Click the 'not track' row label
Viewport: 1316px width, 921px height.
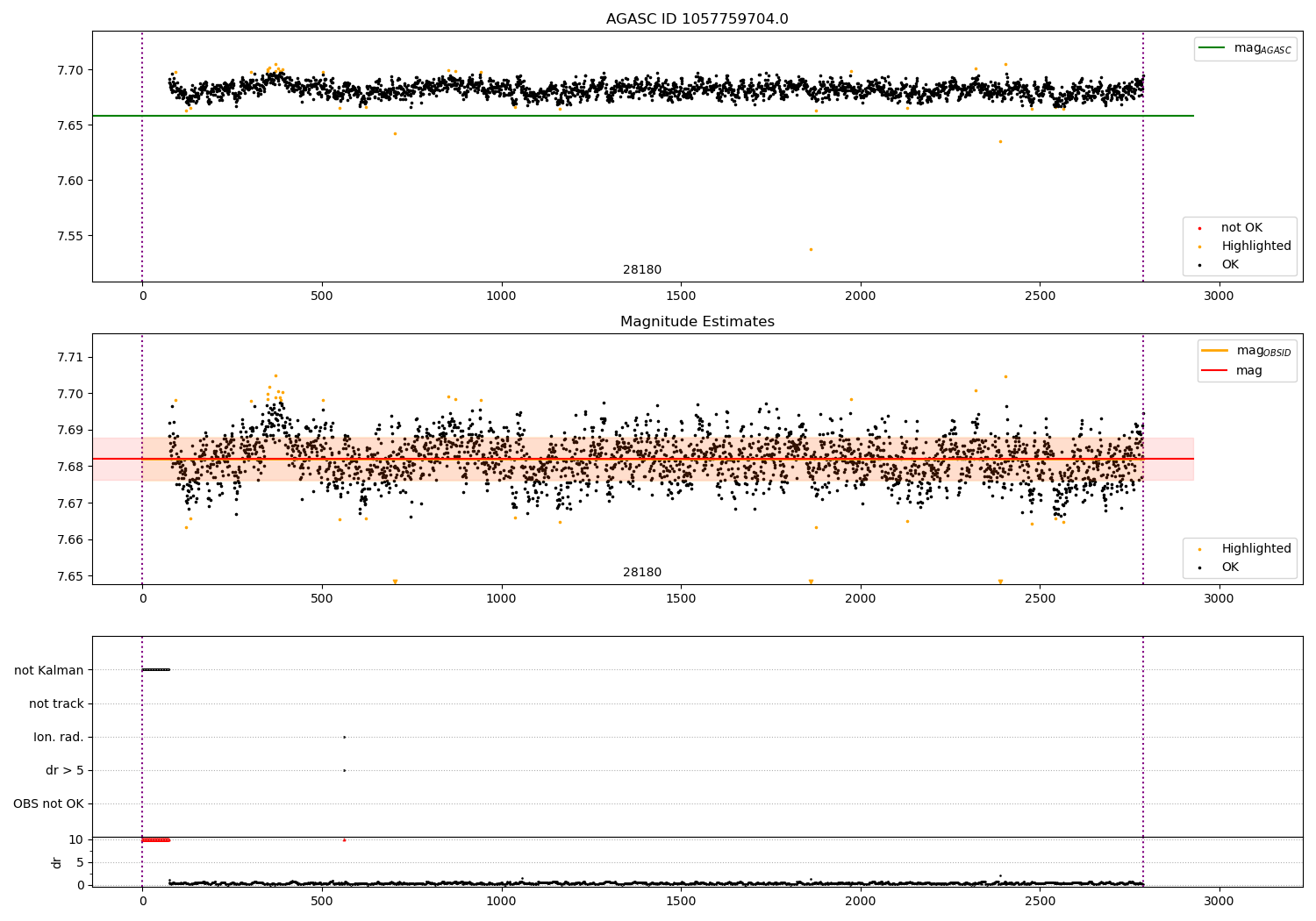pos(56,703)
